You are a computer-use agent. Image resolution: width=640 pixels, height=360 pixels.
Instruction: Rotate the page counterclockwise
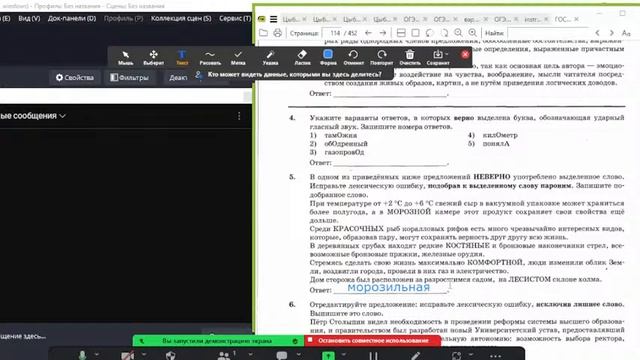point(429,33)
